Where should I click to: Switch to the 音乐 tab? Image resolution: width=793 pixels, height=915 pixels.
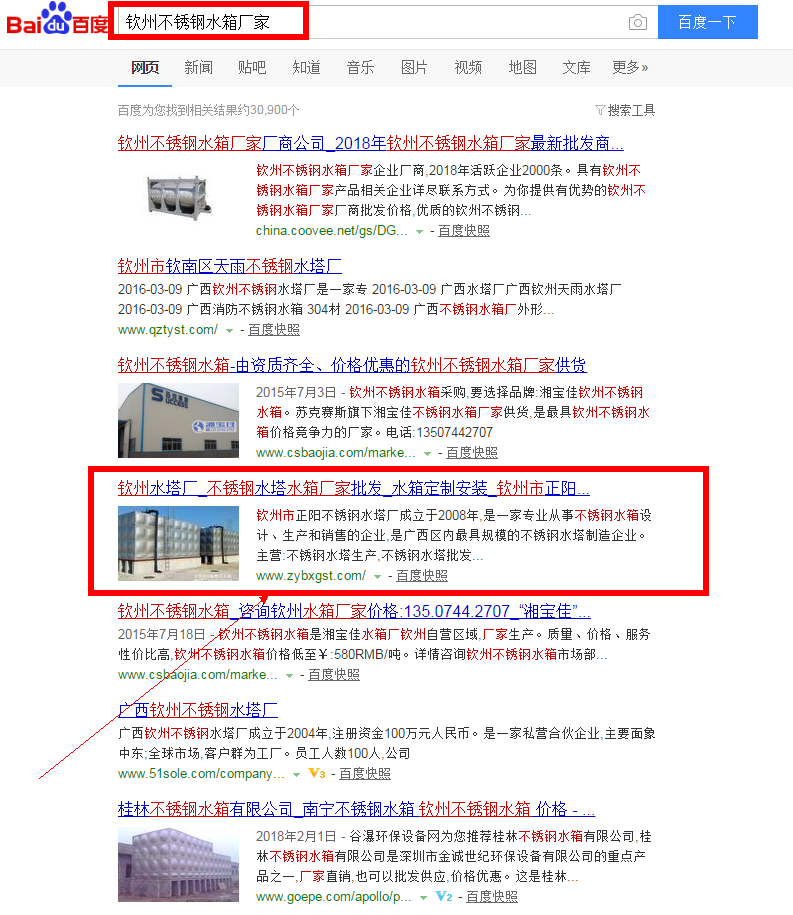[360, 68]
